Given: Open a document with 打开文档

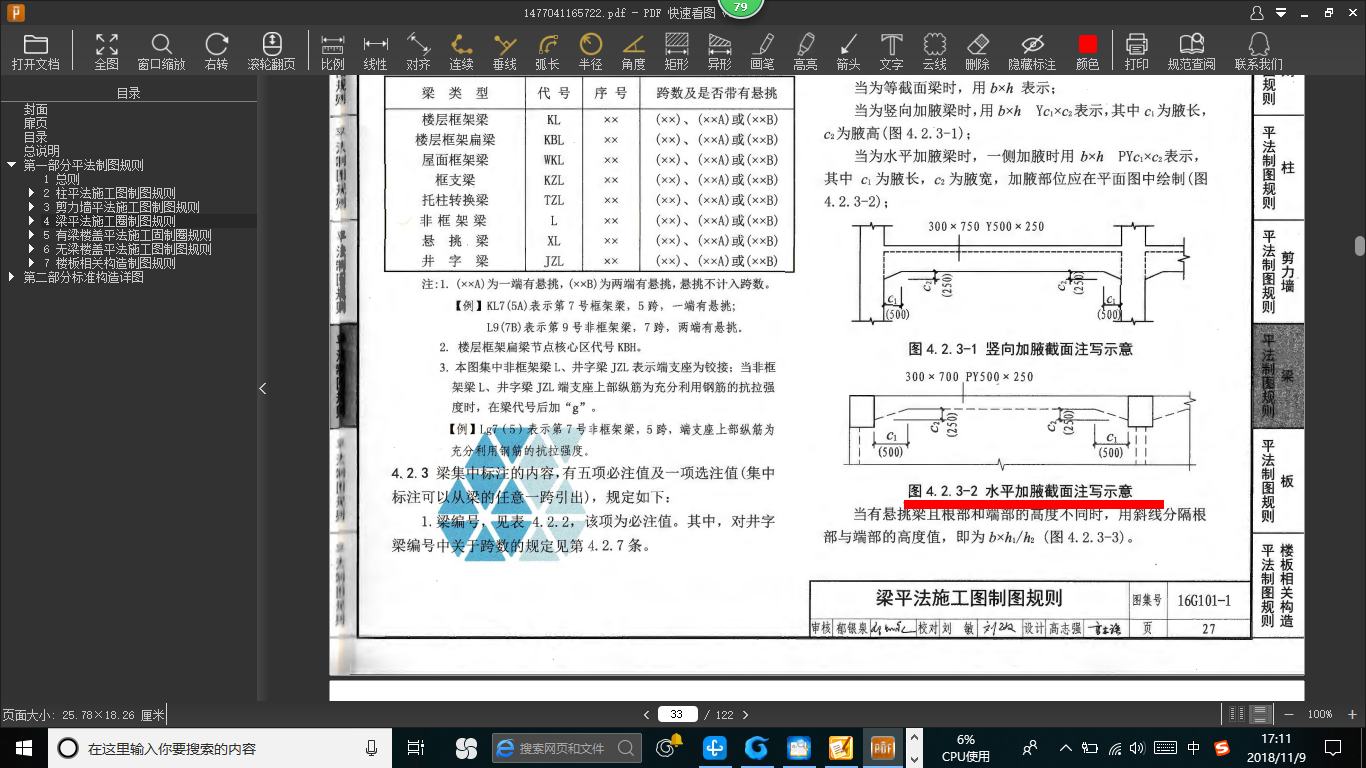Looking at the screenshot, I should (x=36, y=51).
